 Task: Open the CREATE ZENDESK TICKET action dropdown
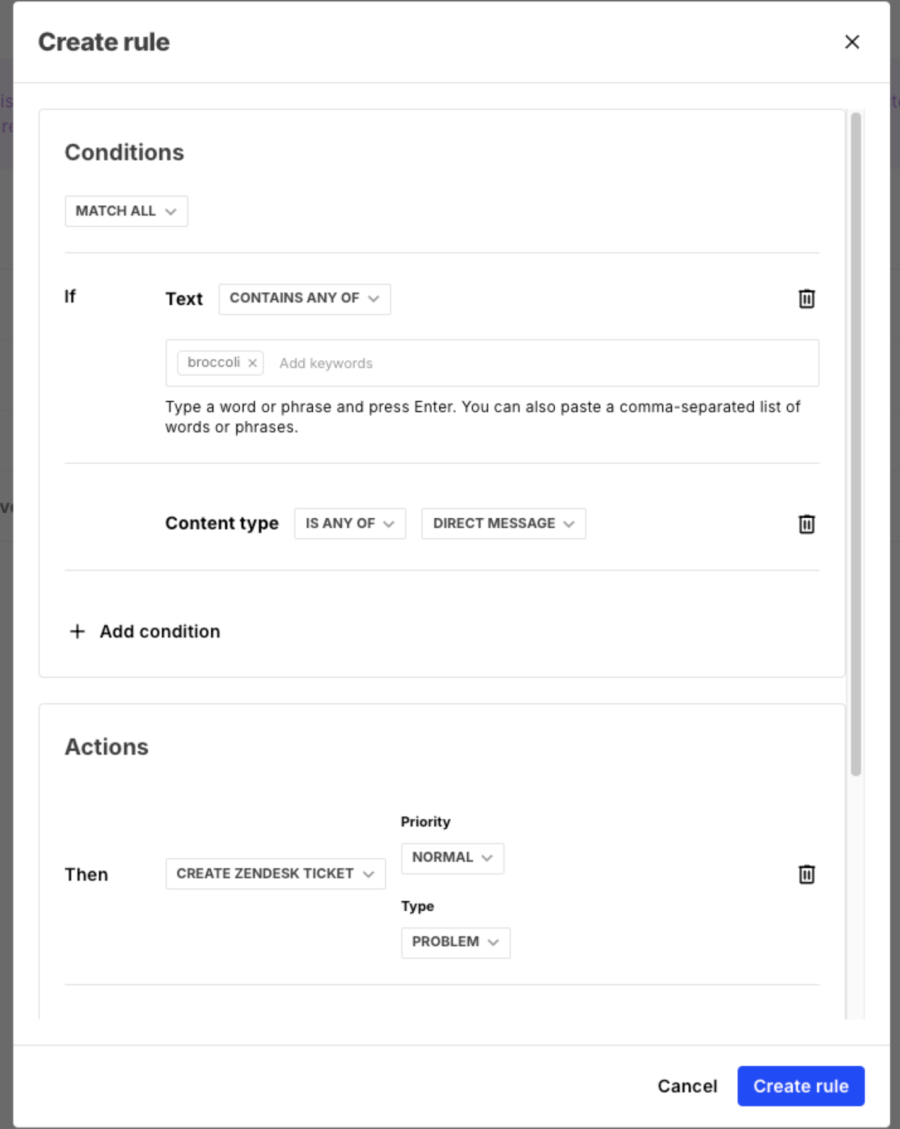click(x=275, y=873)
